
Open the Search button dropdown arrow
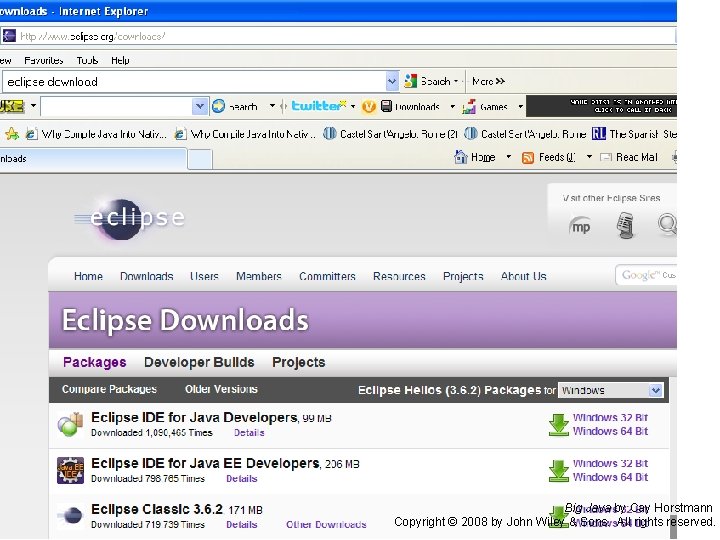pos(456,81)
